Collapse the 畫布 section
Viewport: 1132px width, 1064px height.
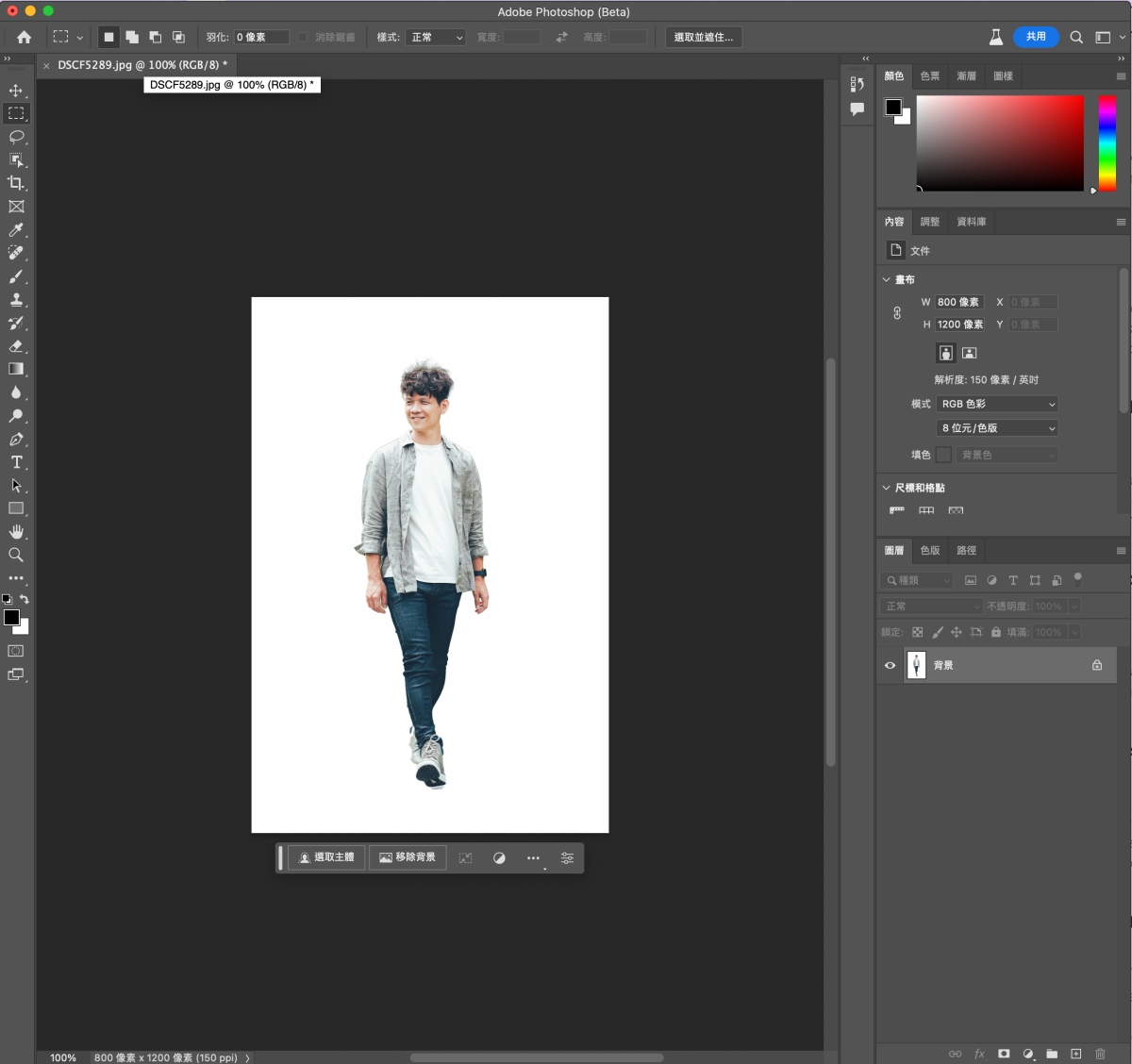click(x=887, y=279)
